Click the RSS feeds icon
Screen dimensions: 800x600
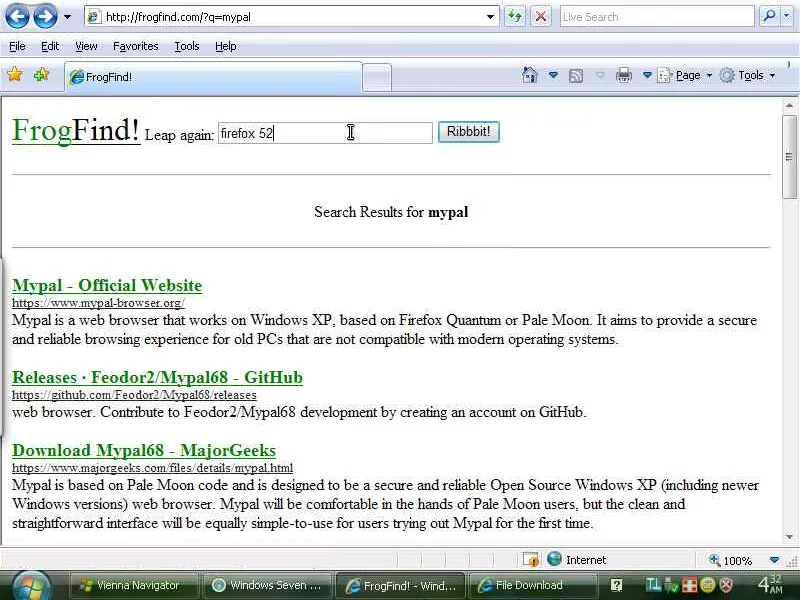pos(576,76)
